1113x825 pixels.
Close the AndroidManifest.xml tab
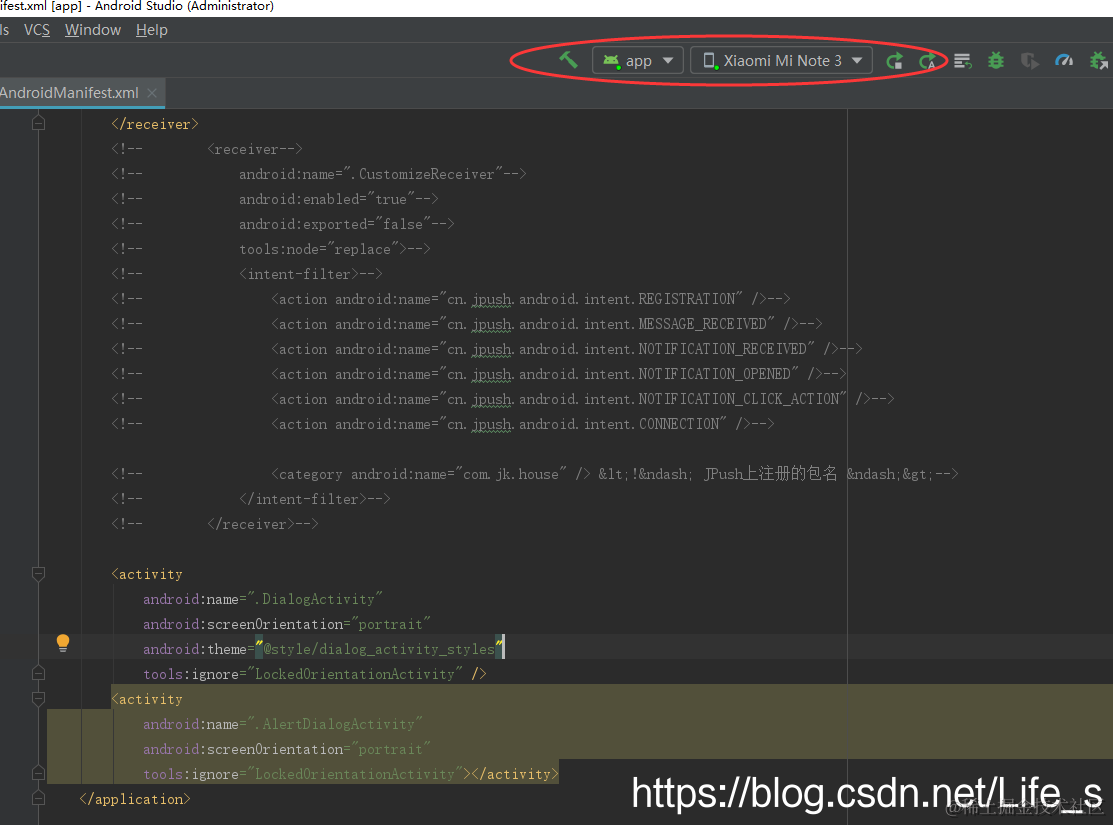point(152,93)
